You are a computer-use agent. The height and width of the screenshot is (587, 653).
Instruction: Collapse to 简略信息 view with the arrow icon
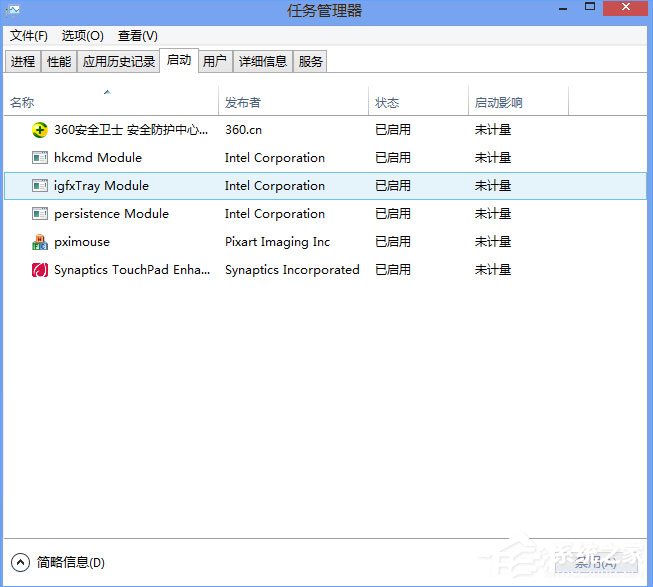(20, 562)
